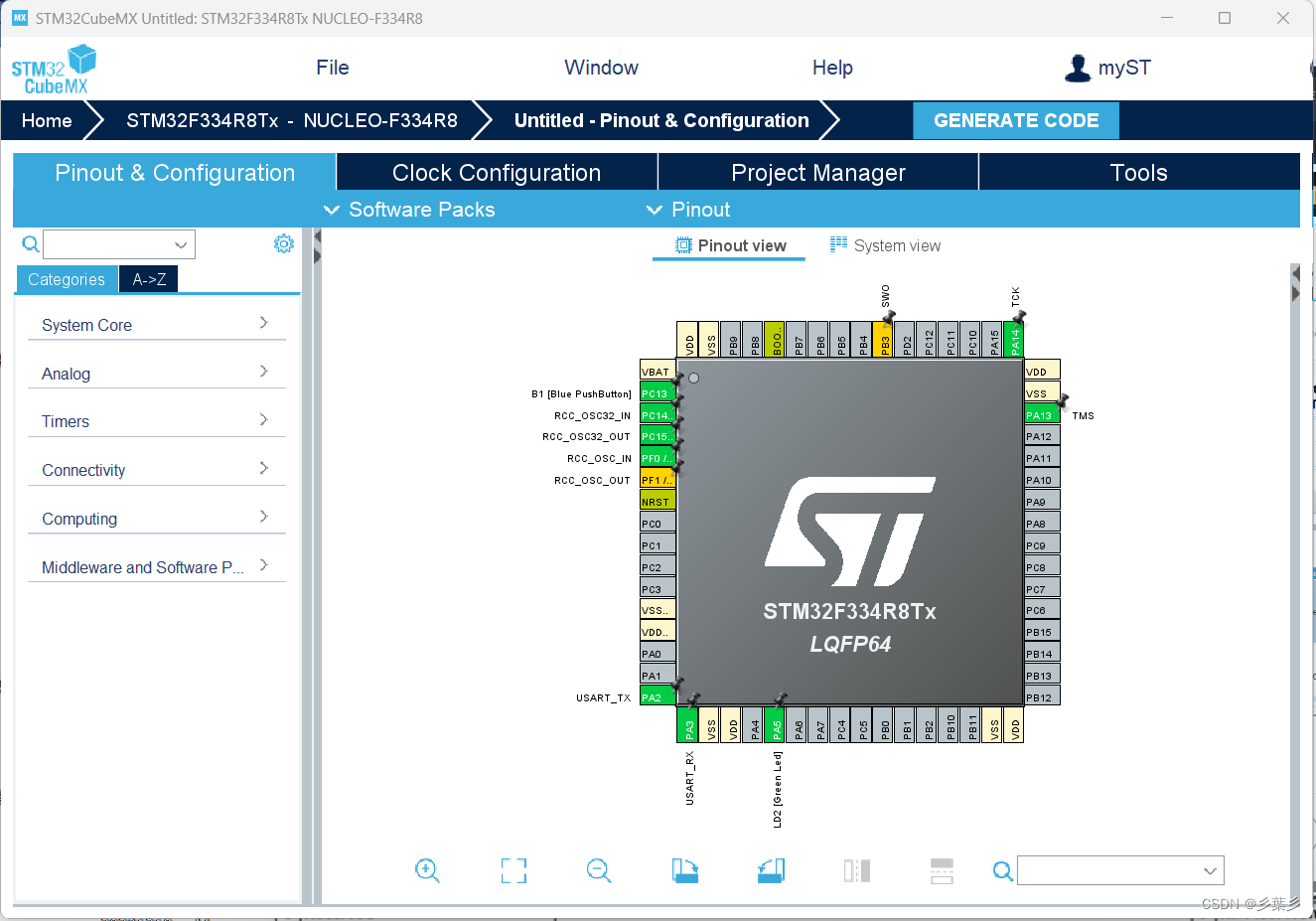
Task: Expand the Analog category
Action: coord(156,373)
